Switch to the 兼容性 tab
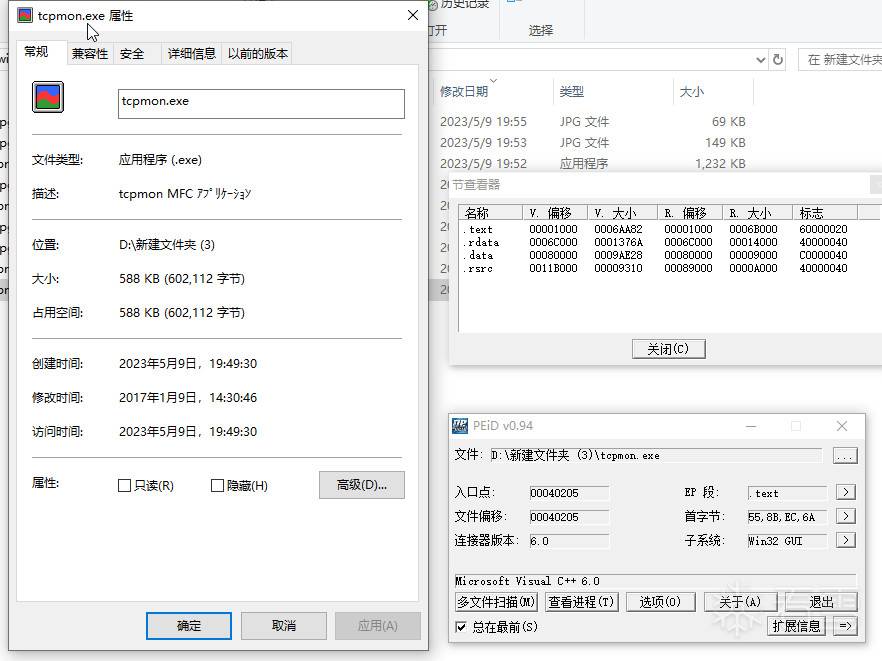Screen dimensions: 882x661 tap(90, 53)
